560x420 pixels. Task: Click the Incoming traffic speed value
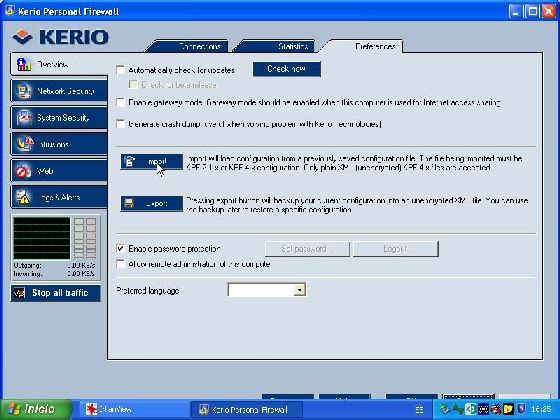pyautogui.click(x=81, y=274)
